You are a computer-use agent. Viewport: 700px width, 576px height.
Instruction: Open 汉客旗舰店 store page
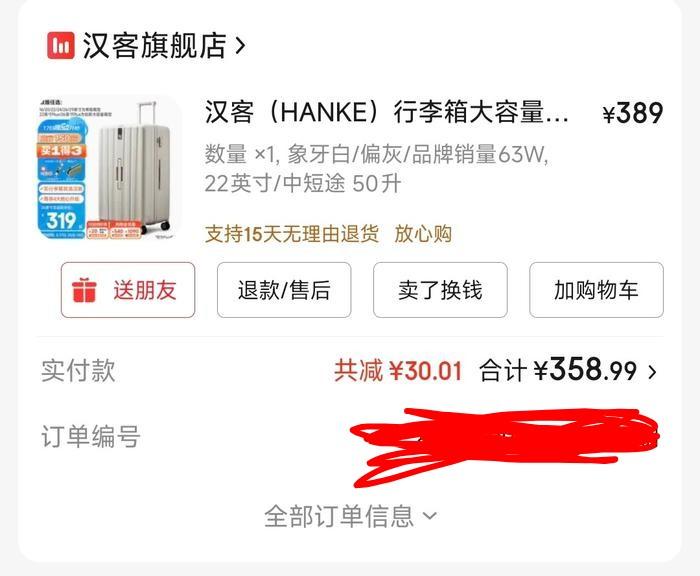click(x=154, y=45)
